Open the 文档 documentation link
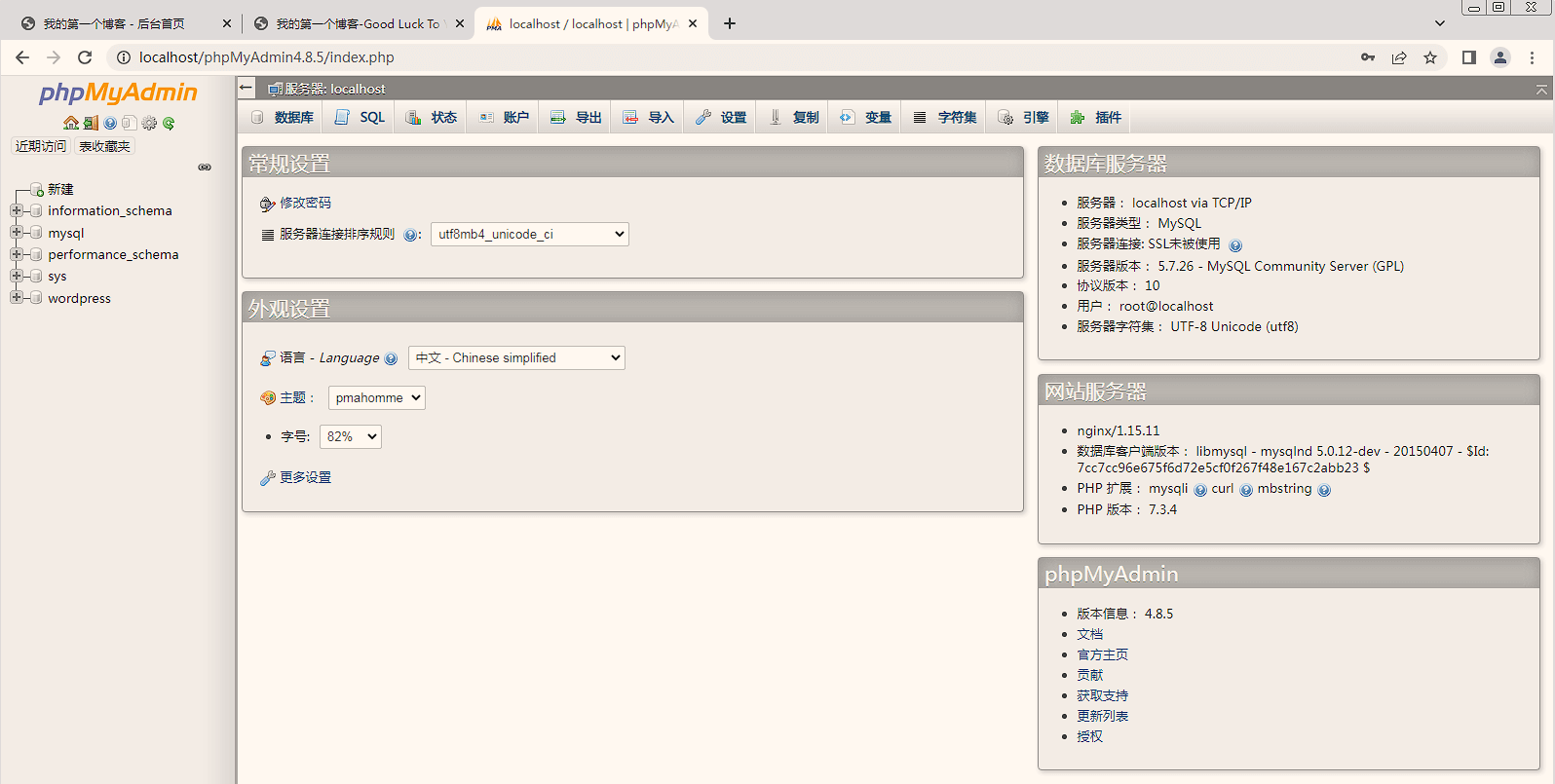The height and width of the screenshot is (784, 1555). [x=1090, y=634]
